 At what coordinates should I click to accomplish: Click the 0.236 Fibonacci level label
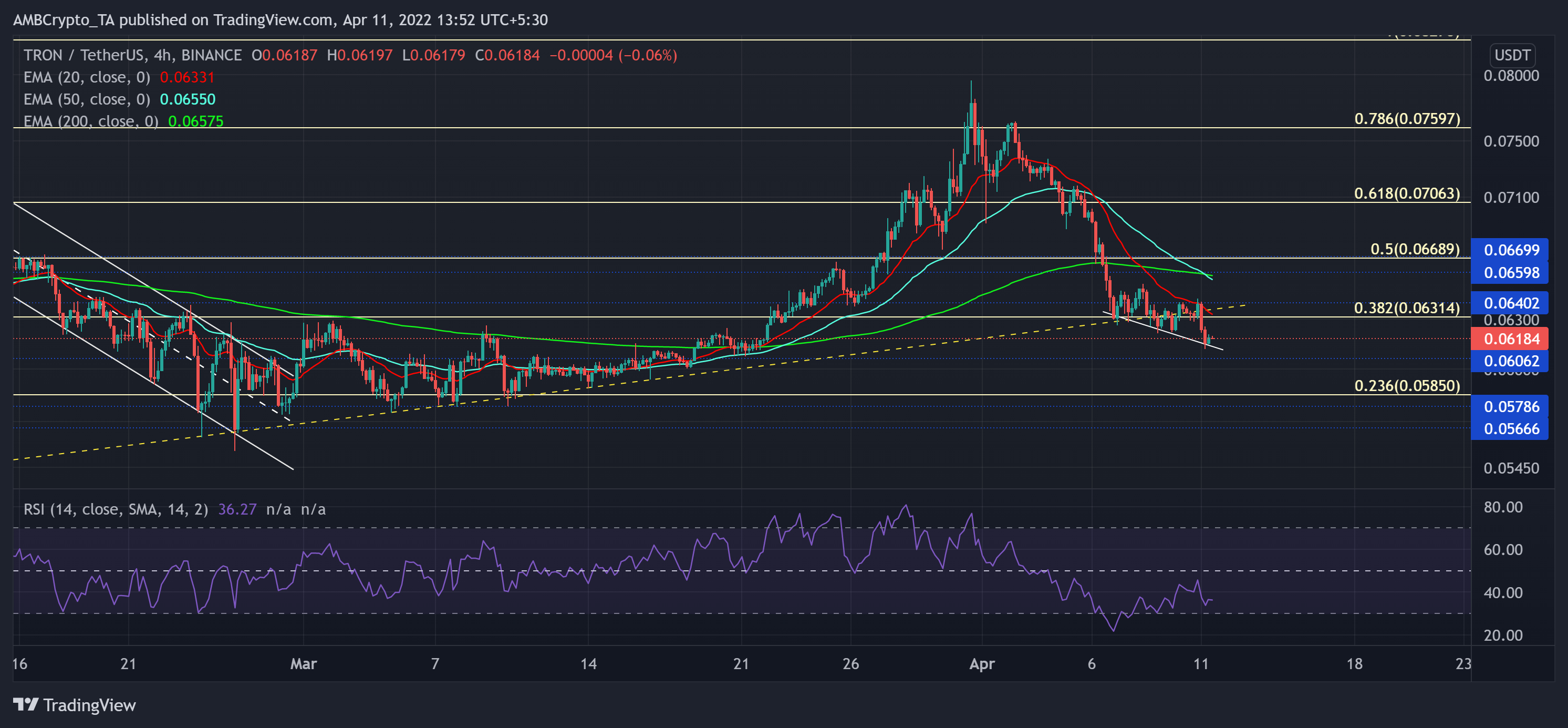tap(1407, 386)
